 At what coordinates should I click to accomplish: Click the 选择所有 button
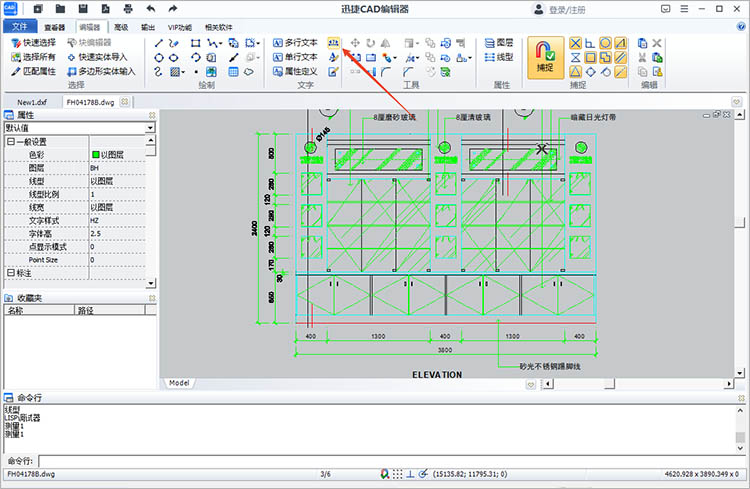[x=33, y=57]
